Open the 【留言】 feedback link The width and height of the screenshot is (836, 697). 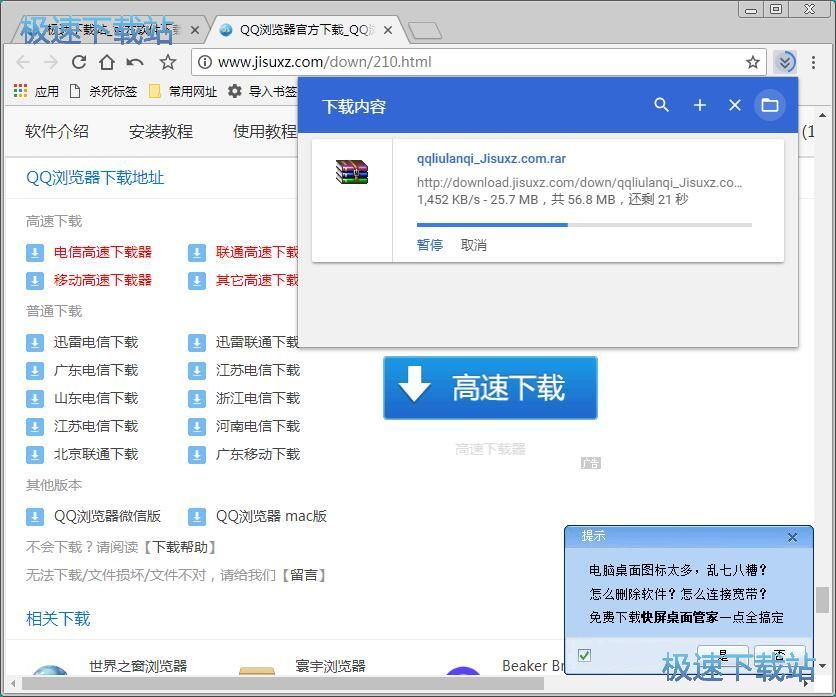(303, 575)
